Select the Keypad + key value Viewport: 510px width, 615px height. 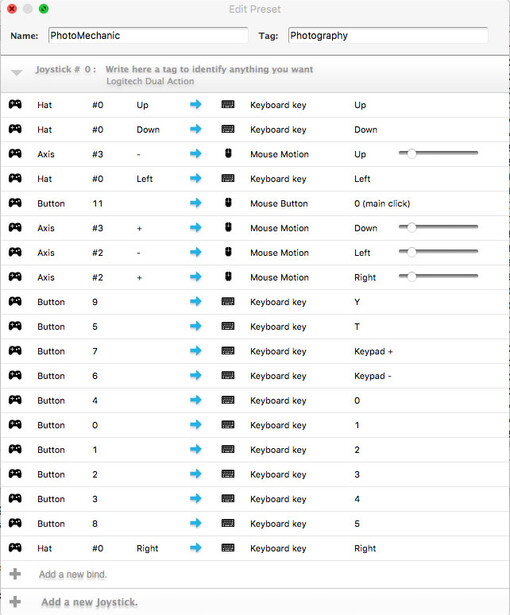click(x=373, y=351)
